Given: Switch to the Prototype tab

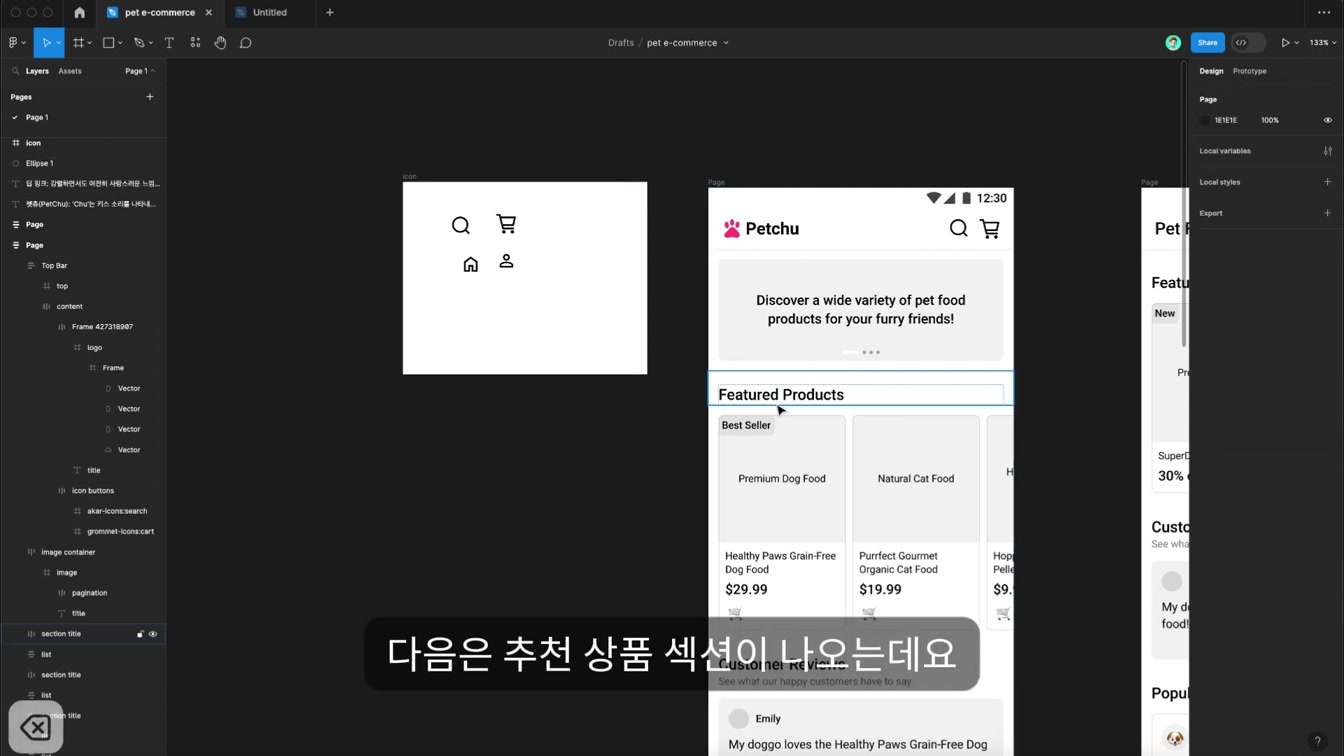Looking at the screenshot, I should point(1250,71).
